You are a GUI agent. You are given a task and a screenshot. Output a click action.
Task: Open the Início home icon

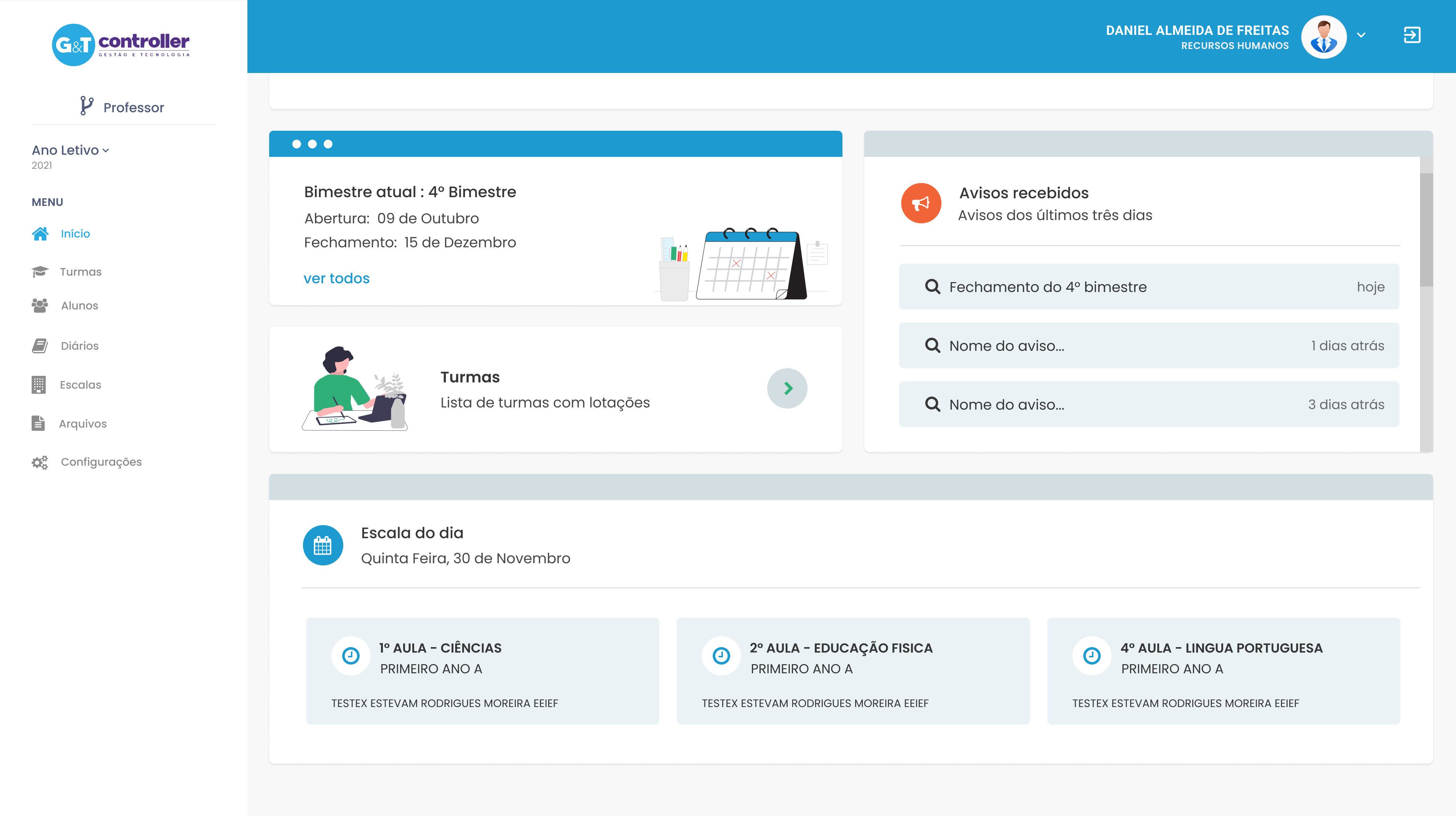[40, 233]
